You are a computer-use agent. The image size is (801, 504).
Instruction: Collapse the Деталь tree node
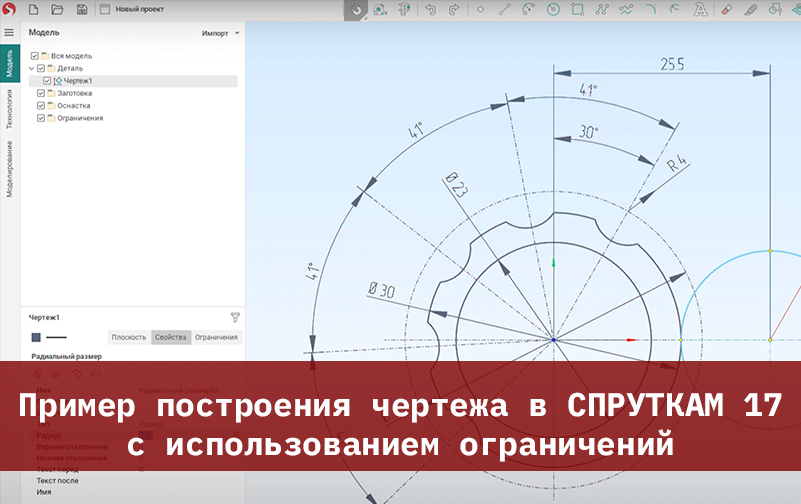(32, 68)
